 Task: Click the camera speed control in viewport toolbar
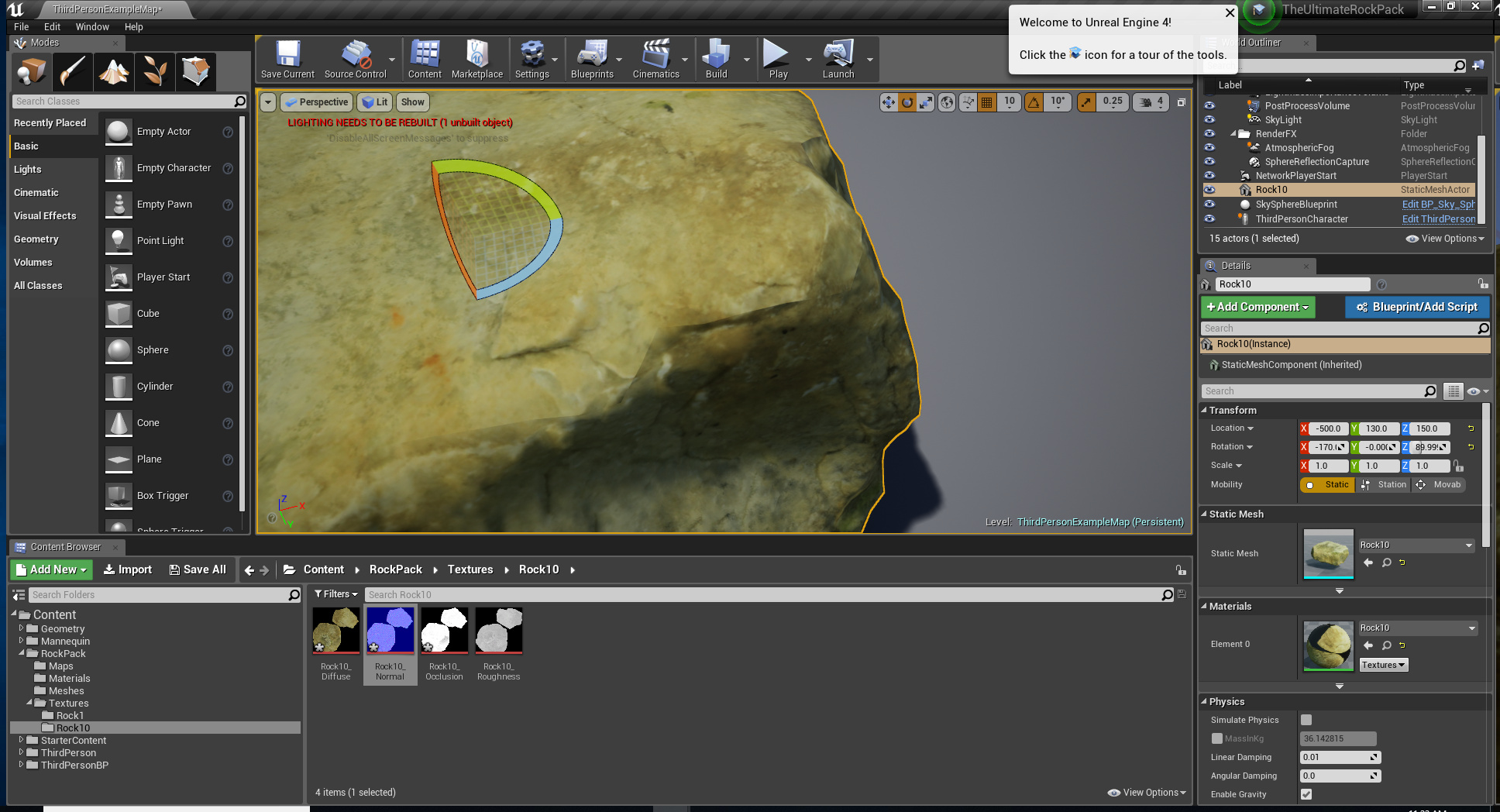(1151, 101)
